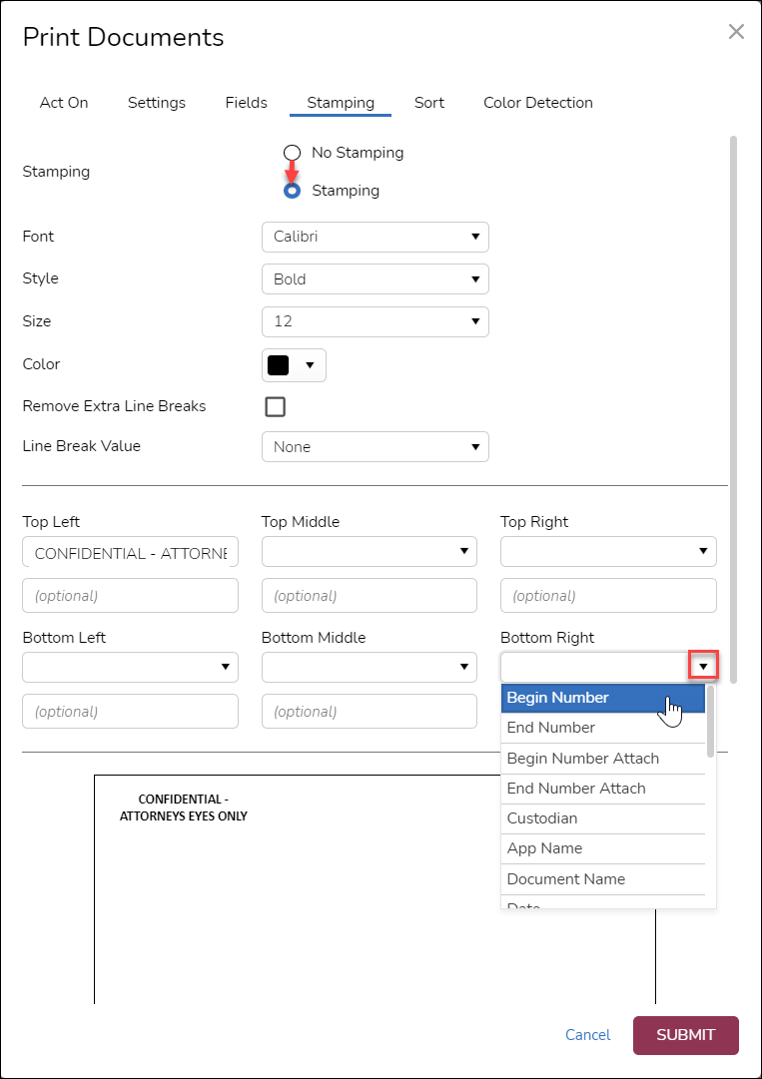Open the Top Right stamp dropdown
Image resolution: width=762 pixels, height=1079 pixels.
coord(607,551)
